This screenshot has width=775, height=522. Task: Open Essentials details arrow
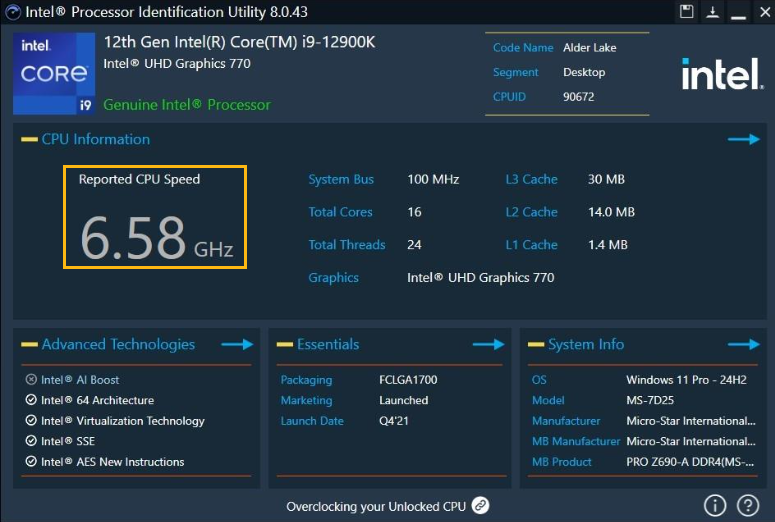[488, 345]
